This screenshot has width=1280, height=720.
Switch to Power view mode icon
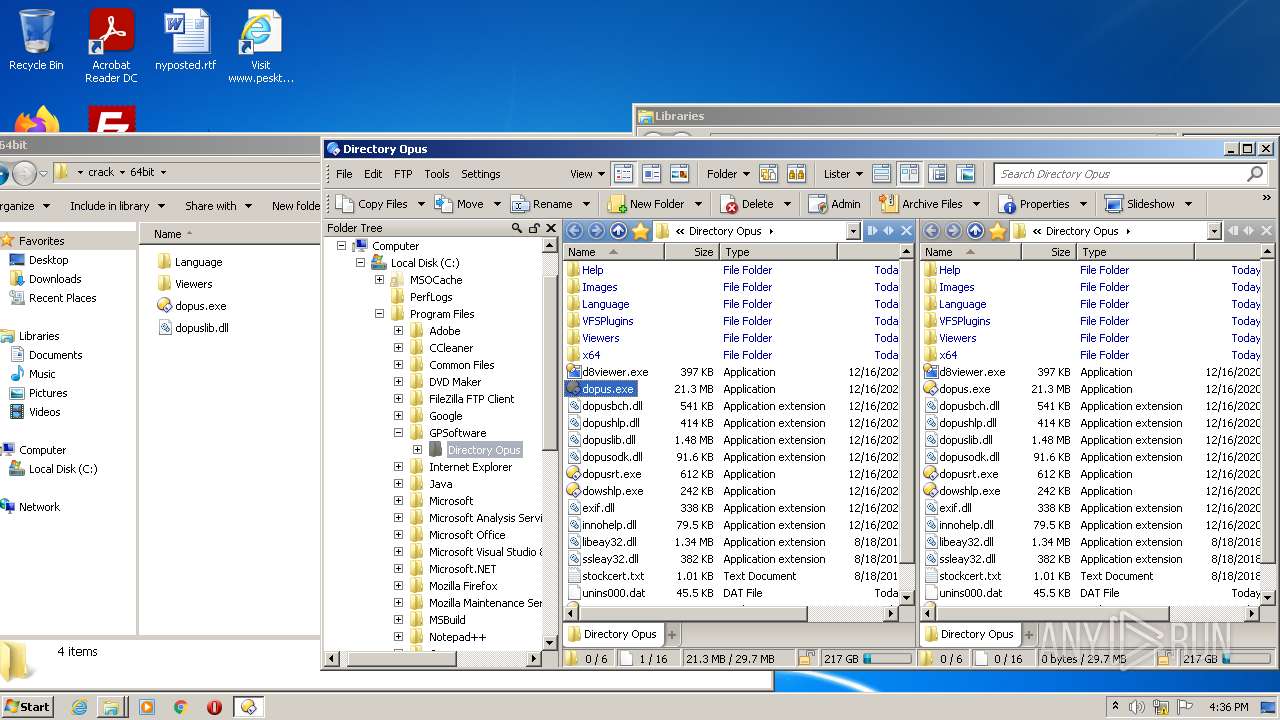click(651, 174)
